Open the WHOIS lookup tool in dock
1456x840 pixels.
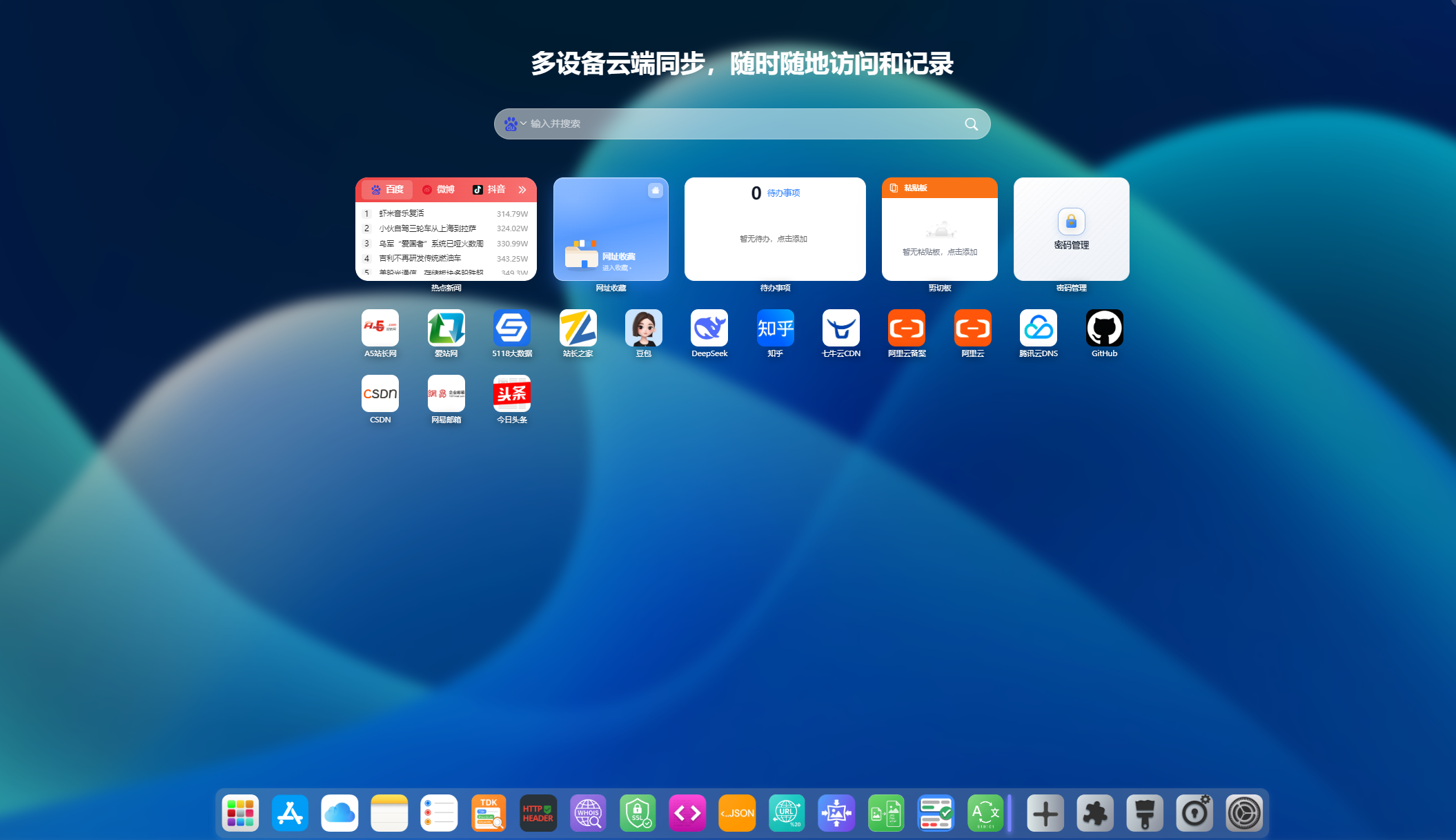tap(589, 813)
